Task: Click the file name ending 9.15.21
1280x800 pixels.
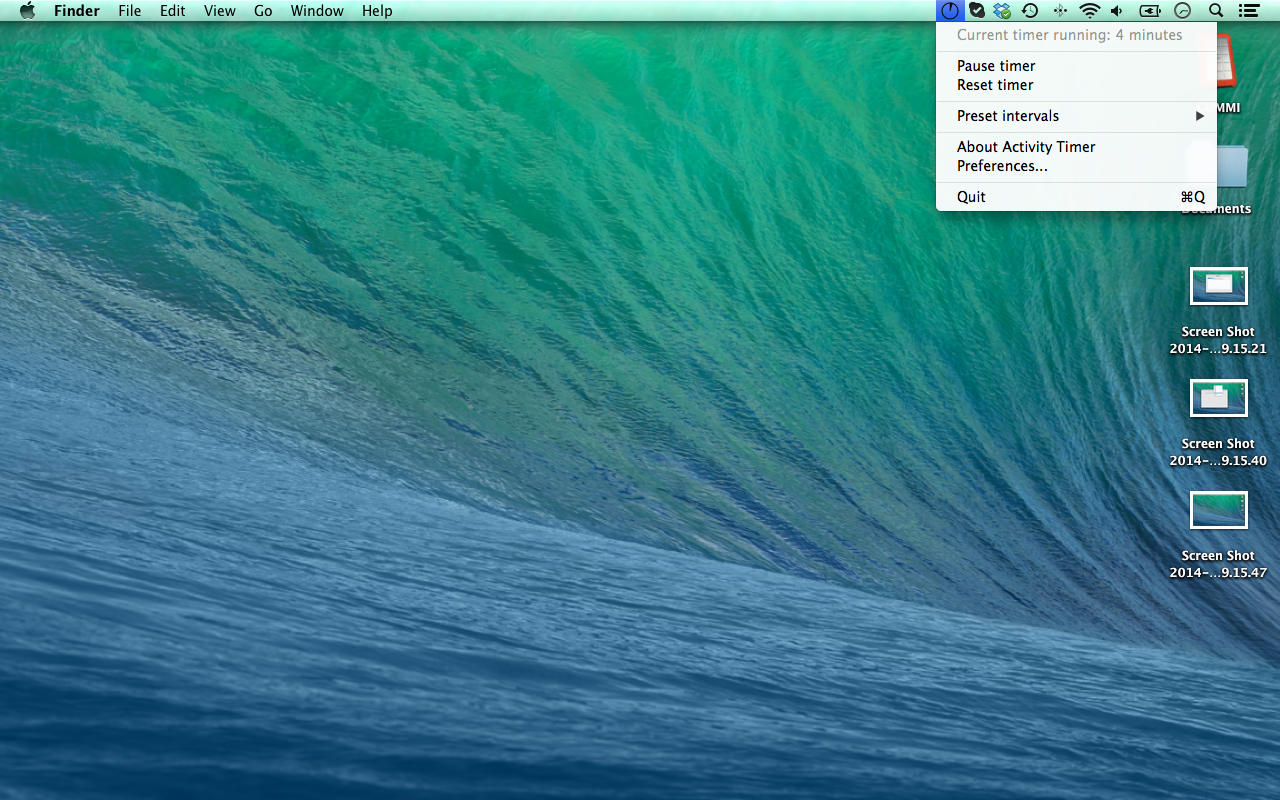Action: 1218,340
